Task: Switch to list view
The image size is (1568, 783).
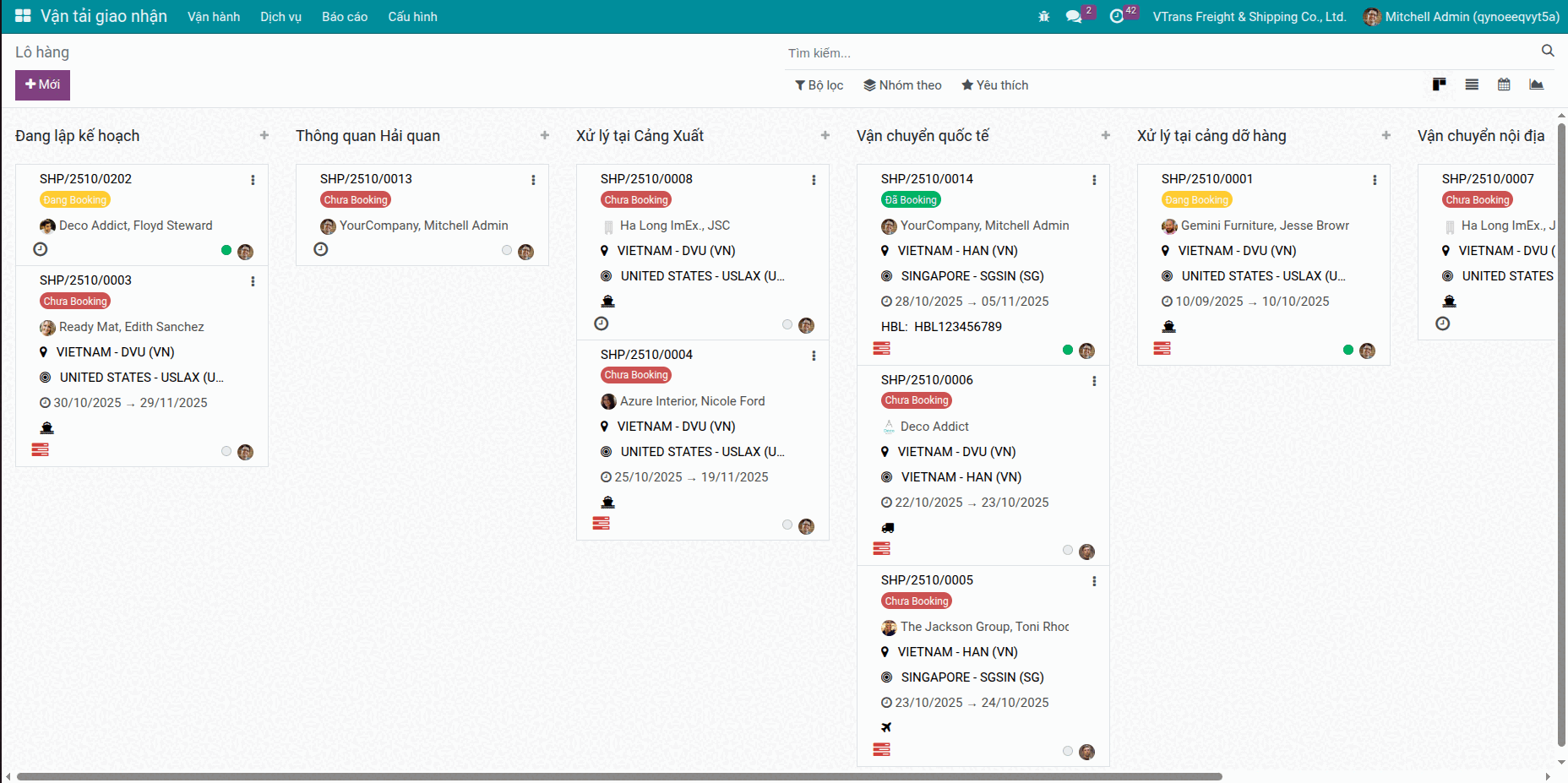Action: pyautogui.click(x=1472, y=84)
